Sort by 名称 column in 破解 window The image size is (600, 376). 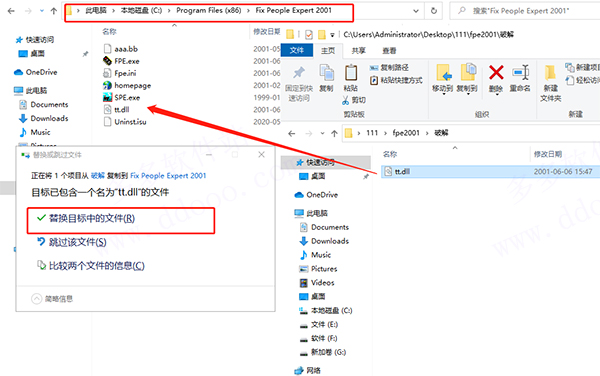pos(390,154)
